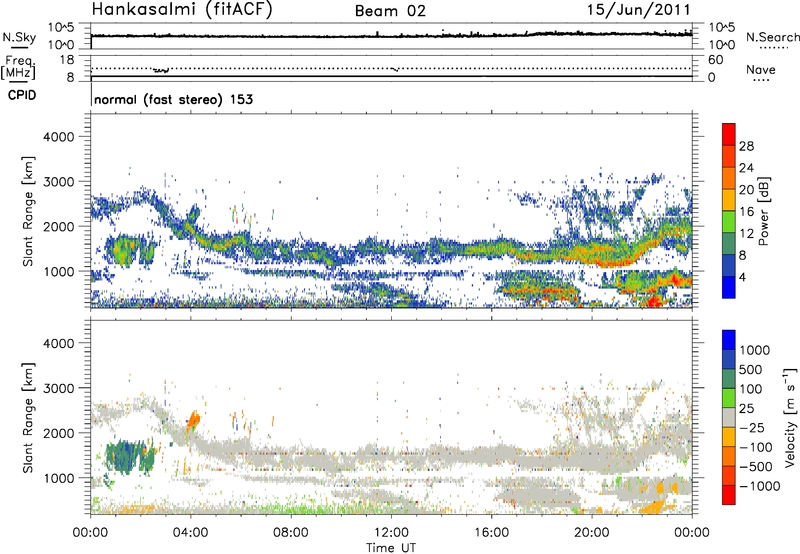800x554 pixels.
Task: Click the blue bottom segment of the power bar
Action: pyautogui.click(x=729, y=288)
